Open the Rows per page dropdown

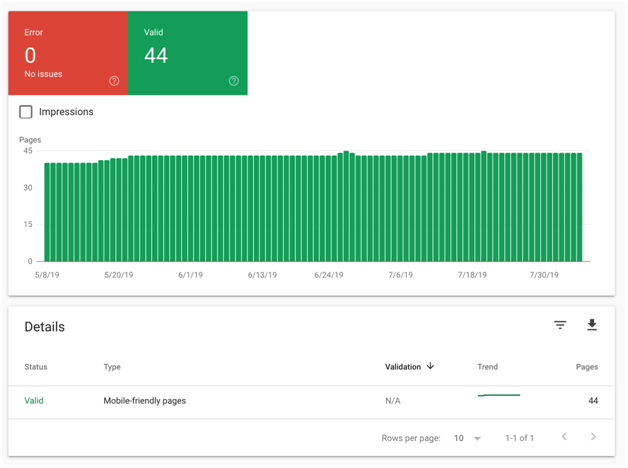(467, 438)
